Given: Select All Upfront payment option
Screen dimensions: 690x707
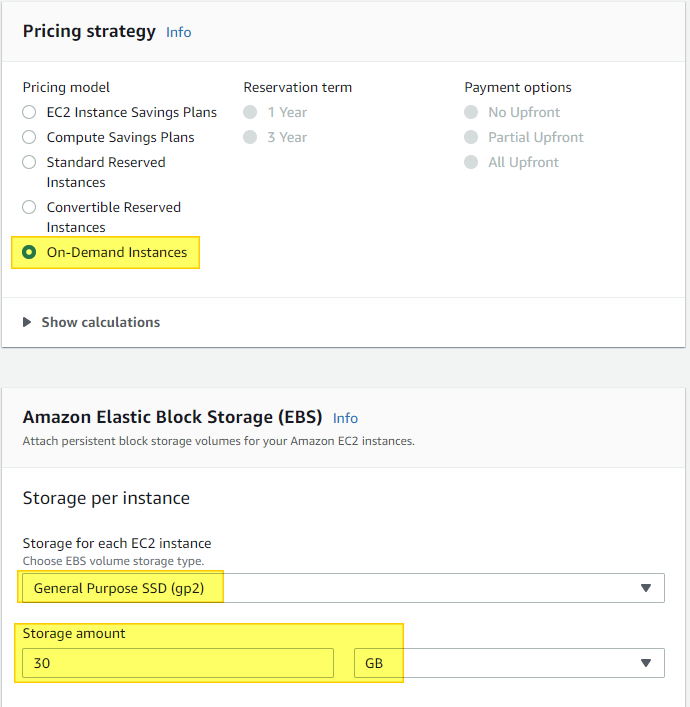Looking at the screenshot, I should click(x=471, y=162).
